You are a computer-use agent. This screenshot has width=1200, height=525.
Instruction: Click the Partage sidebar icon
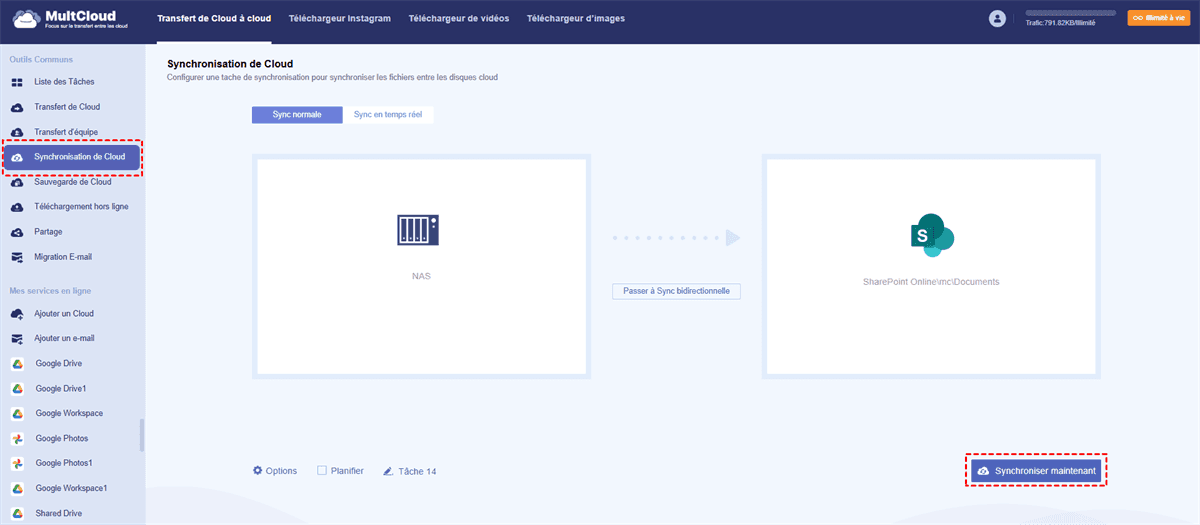[17, 232]
